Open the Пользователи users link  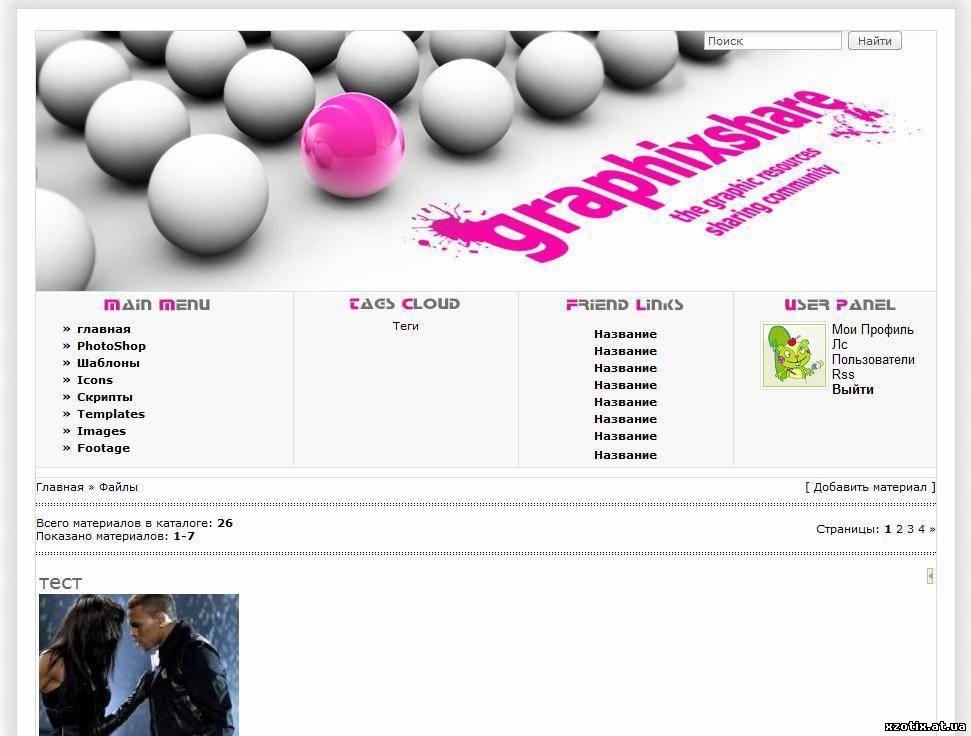point(873,360)
